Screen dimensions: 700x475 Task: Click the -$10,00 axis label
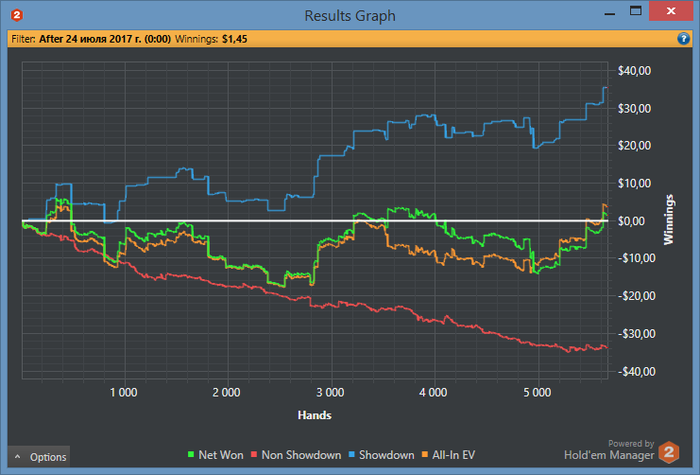[x=637, y=258]
